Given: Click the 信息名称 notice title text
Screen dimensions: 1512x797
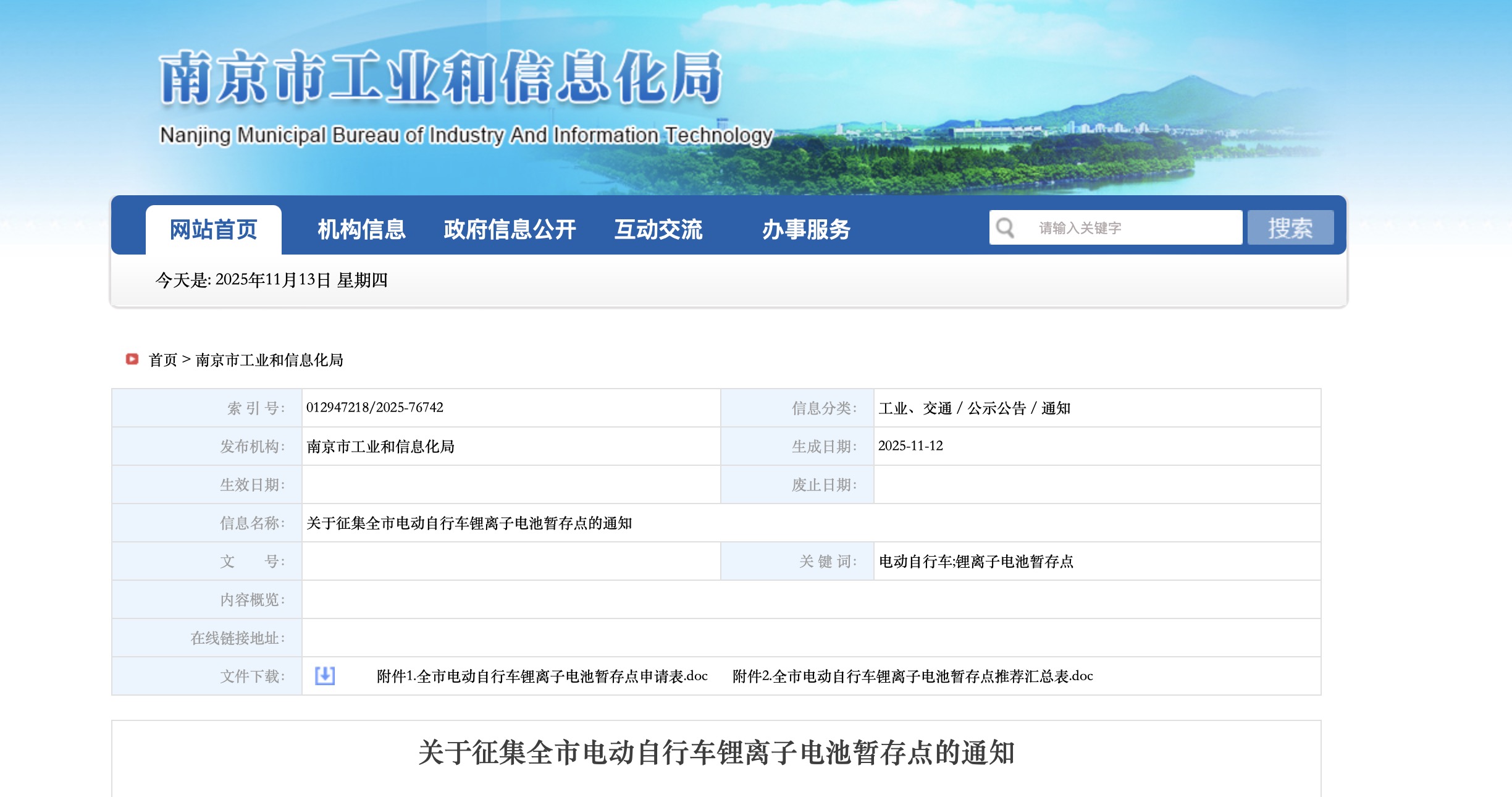Looking at the screenshot, I should tap(469, 523).
